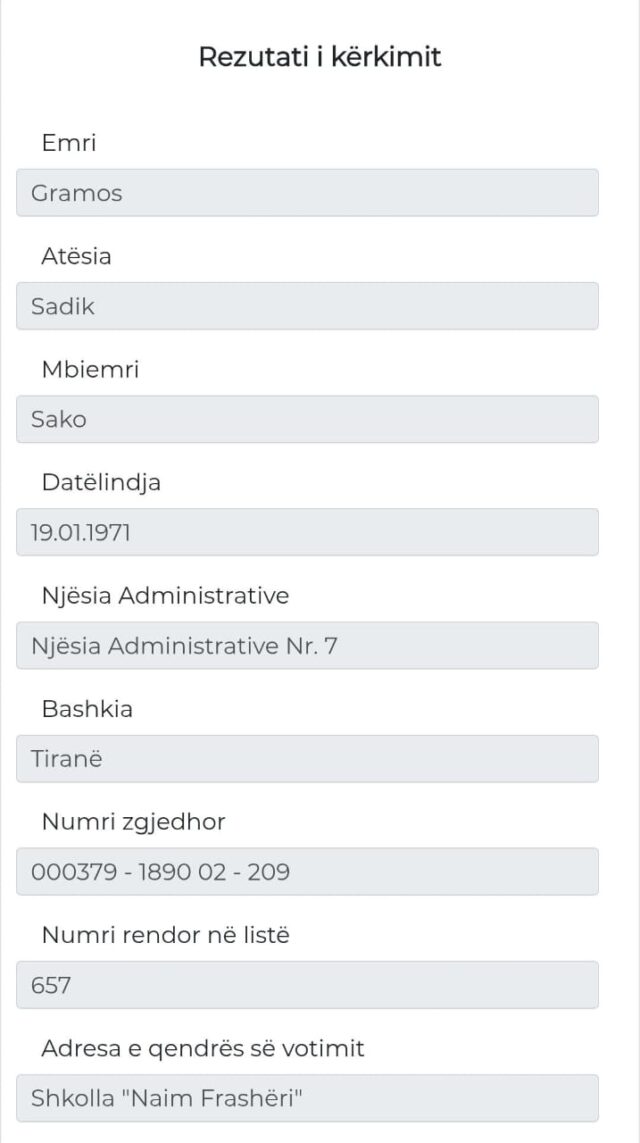Click the Shkolla "Naim Frashëri" address field
This screenshot has width=640, height=1143.
click(307, 1098)
